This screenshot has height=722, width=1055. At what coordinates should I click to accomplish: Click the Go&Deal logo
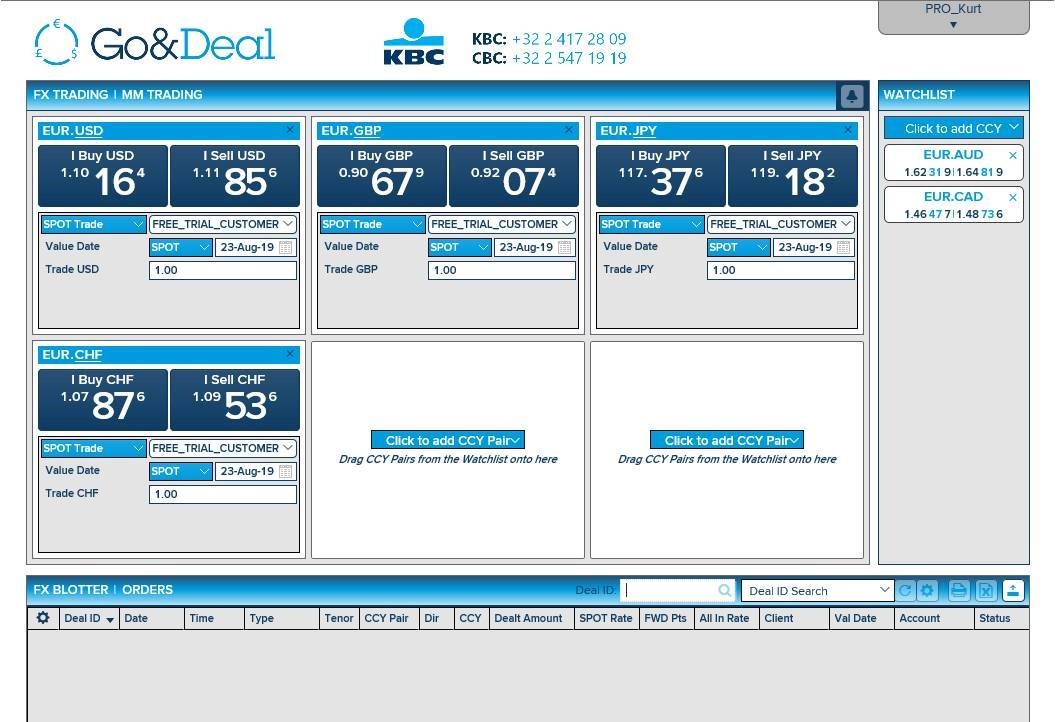(x=155, y=42)
